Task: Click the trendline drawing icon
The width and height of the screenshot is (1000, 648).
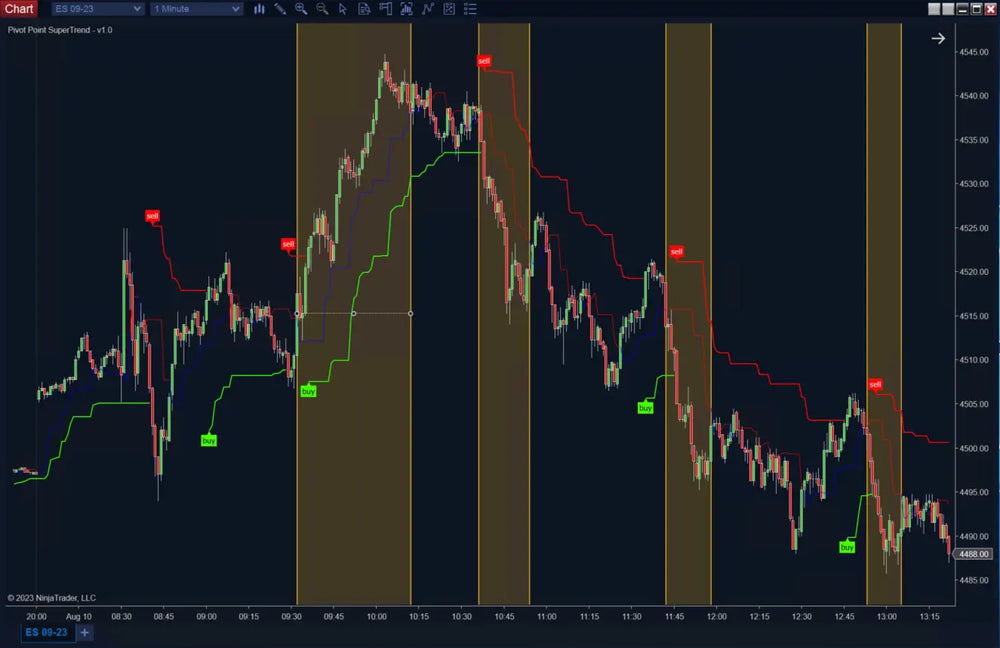Action: coord(428,9)
